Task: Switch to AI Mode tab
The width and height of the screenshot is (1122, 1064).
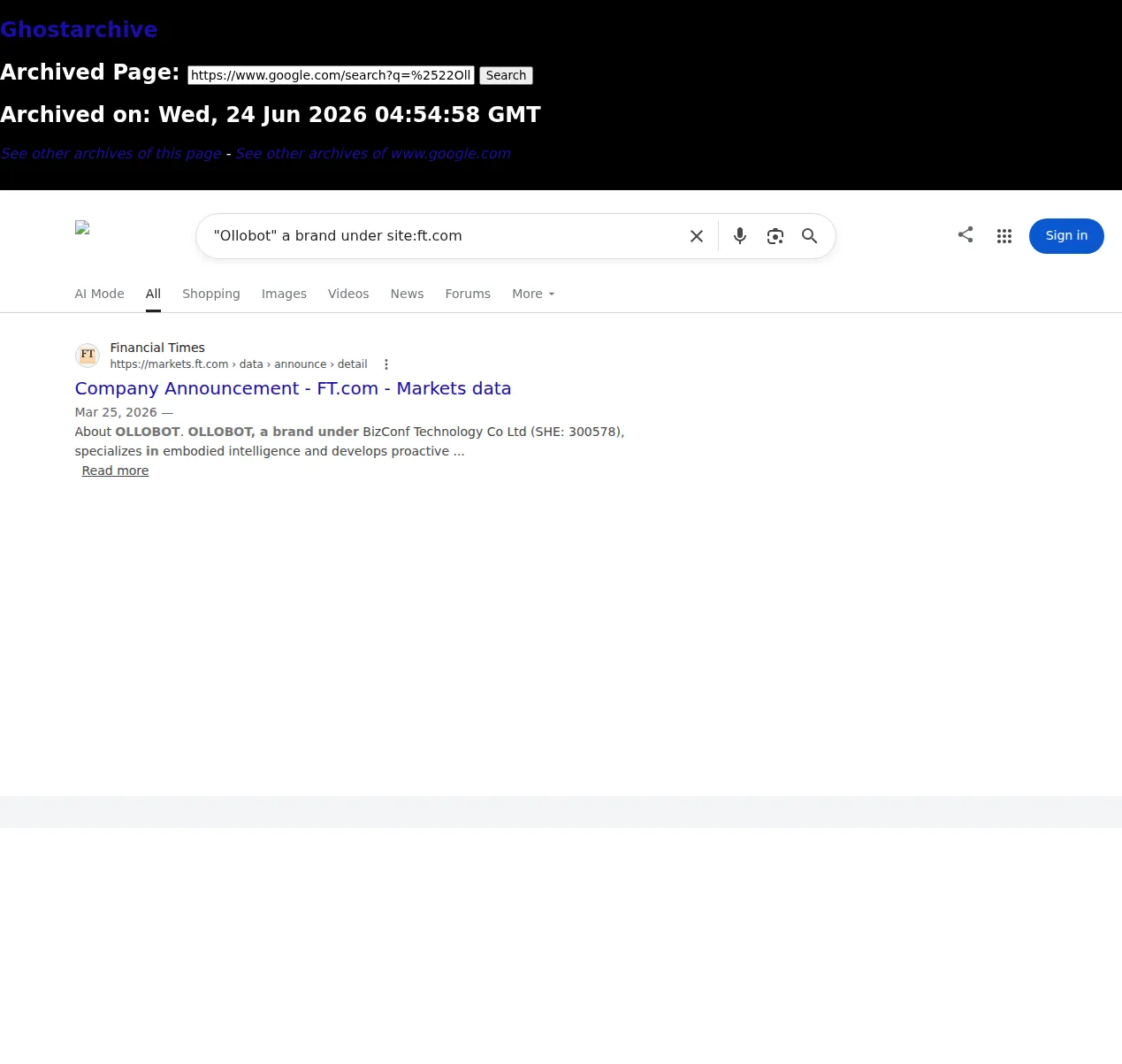Action: (x=99, y=294)
